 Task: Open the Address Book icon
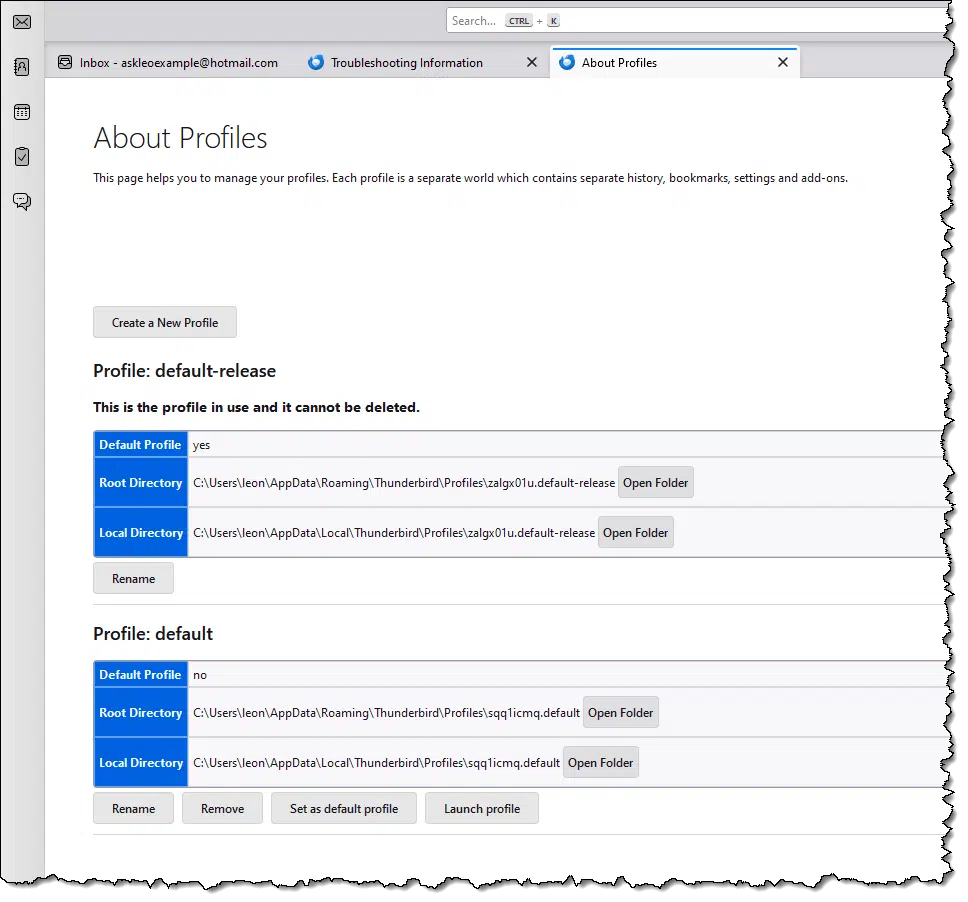click(x=22, y=67)
